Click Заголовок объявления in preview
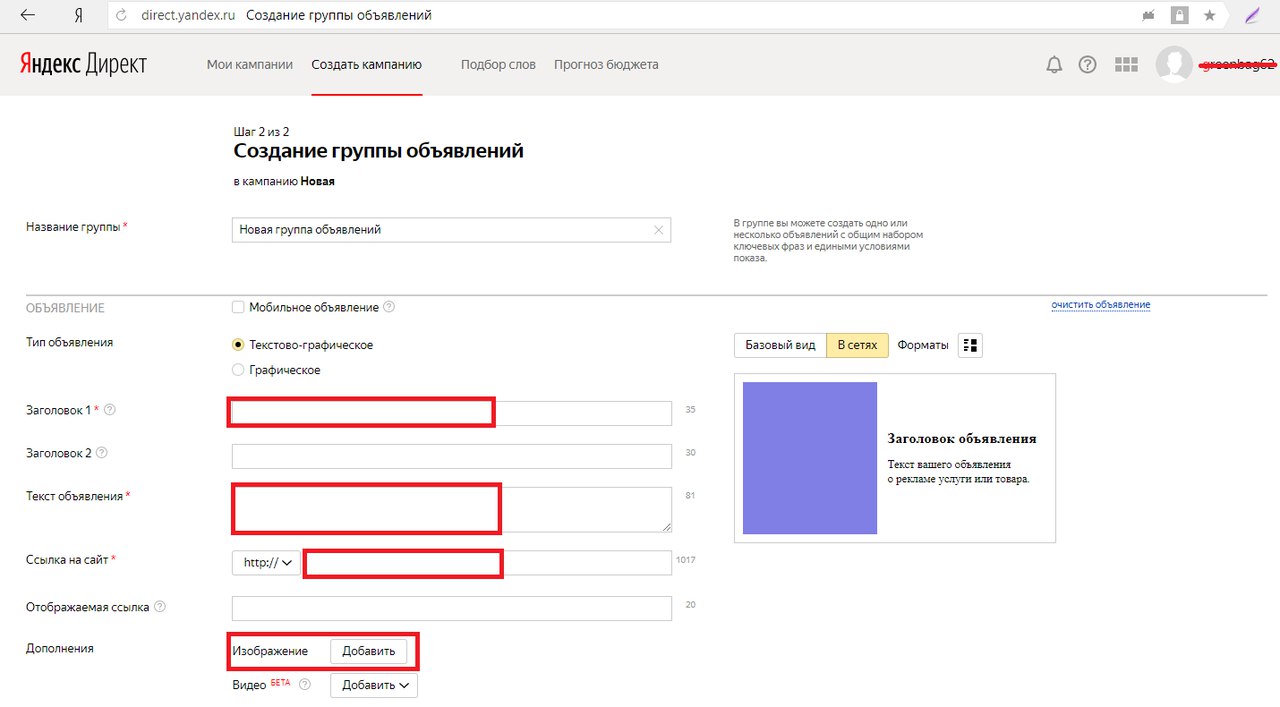 point(962,439)
